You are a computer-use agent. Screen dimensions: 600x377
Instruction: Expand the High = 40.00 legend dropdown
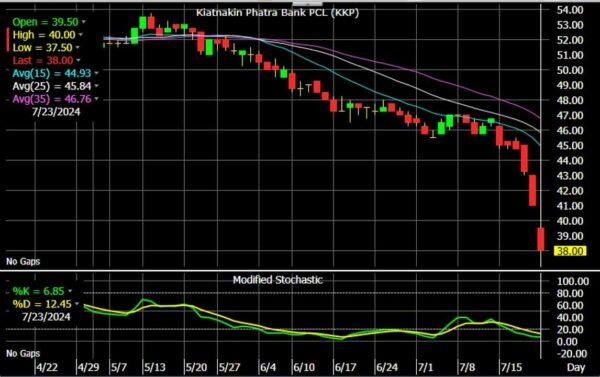point(81,35)
